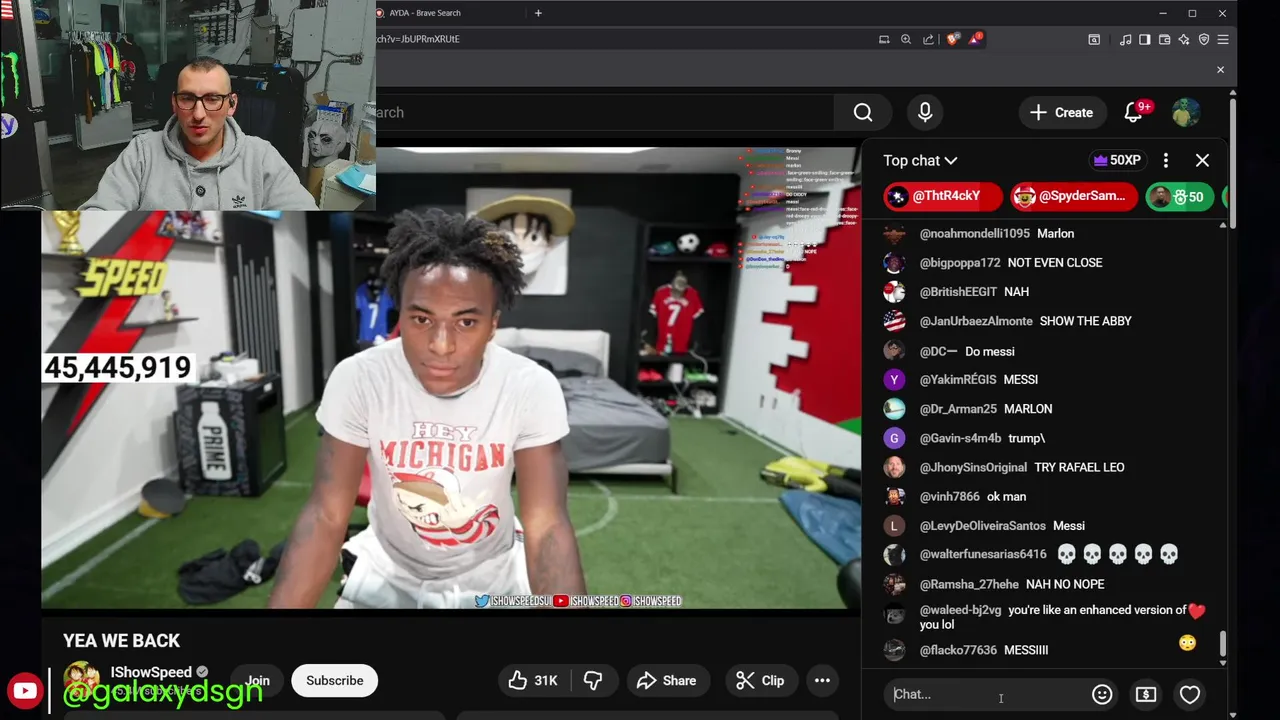Select the @ThtR4ckY pinned super chat chip
The height and width of the screenshot is (720, 1280).
(x=943, y=196)
